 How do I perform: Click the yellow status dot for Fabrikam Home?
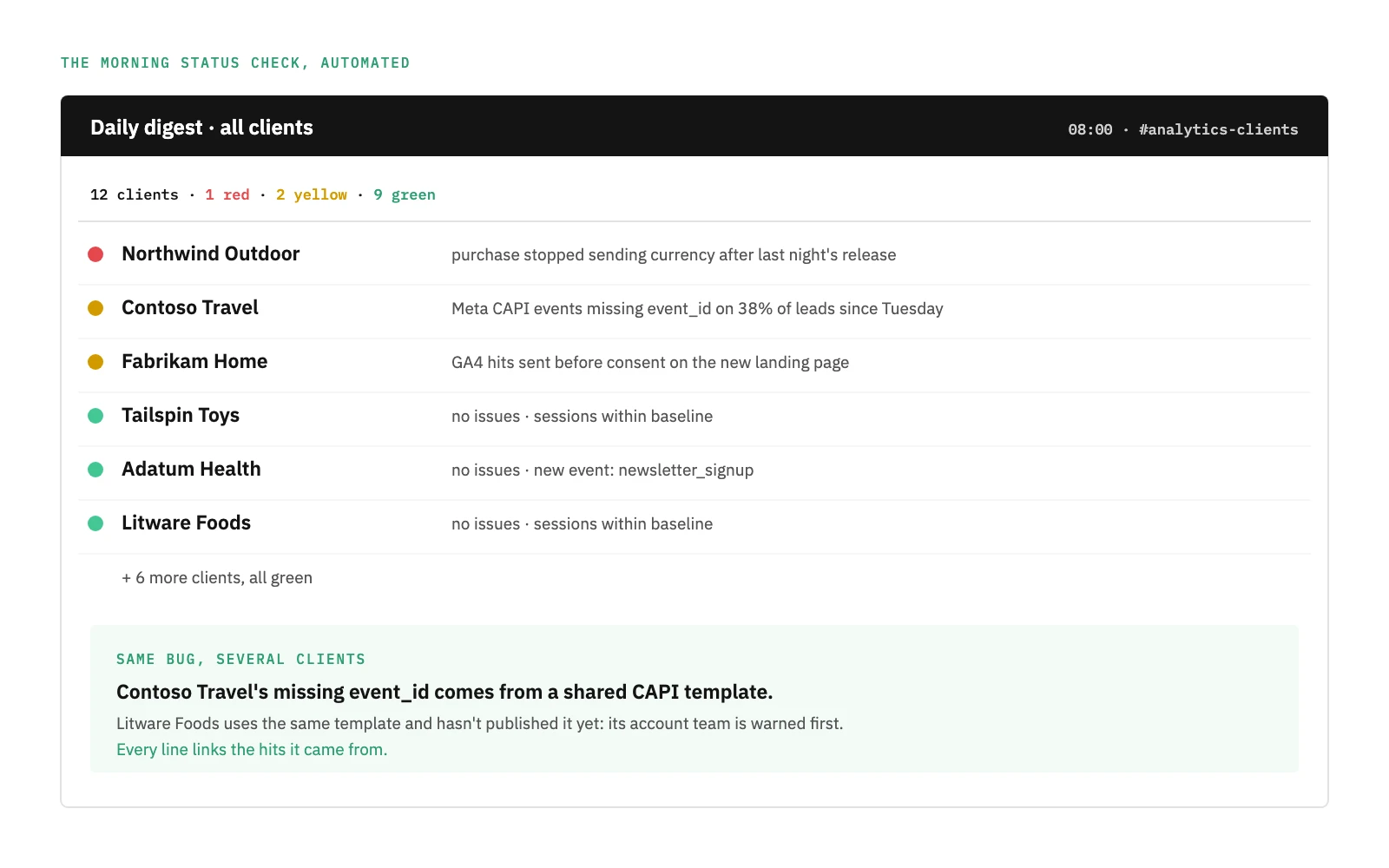95,362
